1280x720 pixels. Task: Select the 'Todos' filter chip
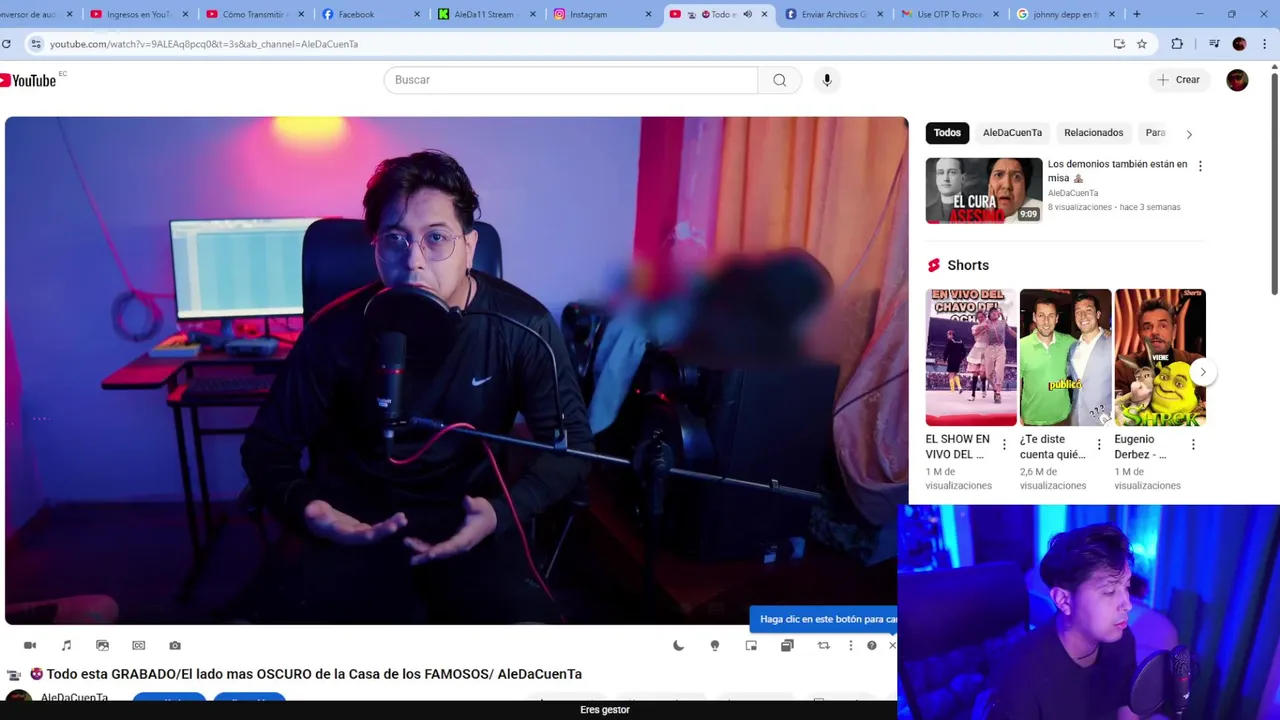[x=947, y=133]
